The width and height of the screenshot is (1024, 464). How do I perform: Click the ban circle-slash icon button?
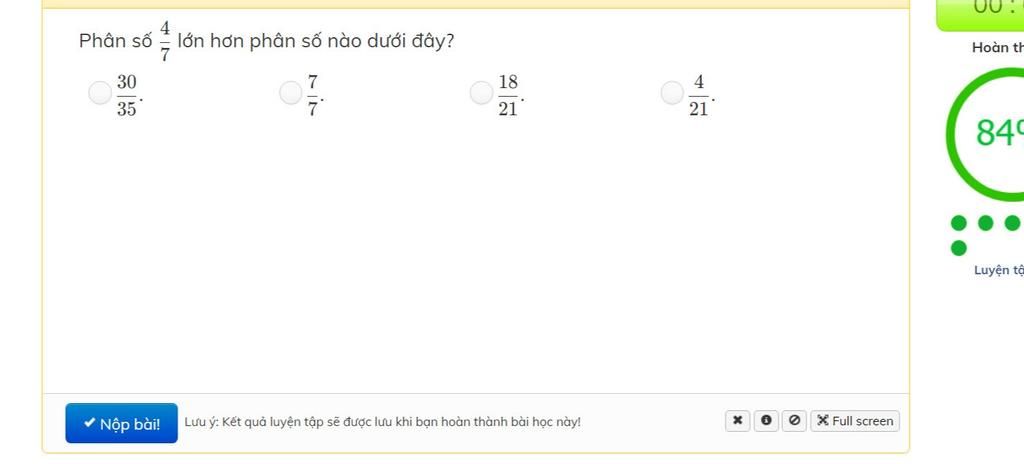click(794, 421)
